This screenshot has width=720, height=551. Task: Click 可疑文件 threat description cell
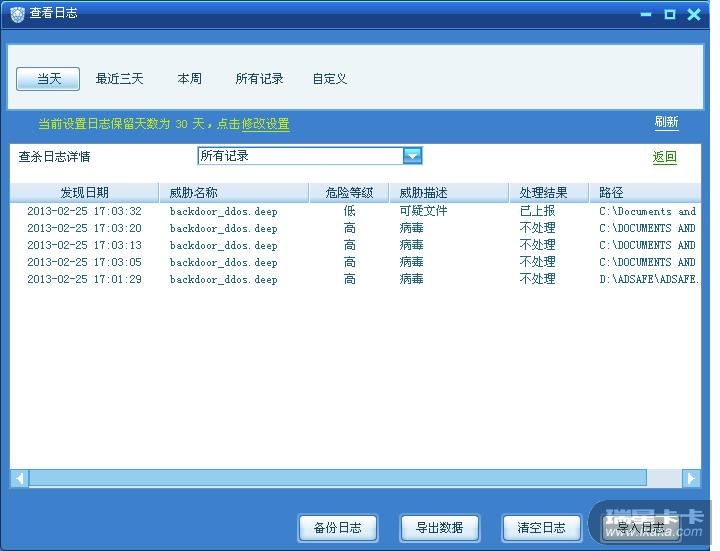pyautogui.click(x=423, y=211)
